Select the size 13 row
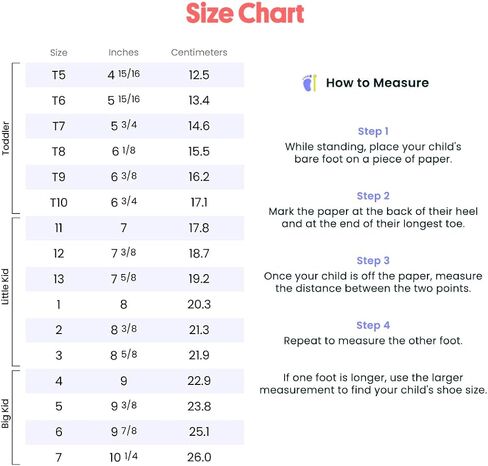 pos(135,279)
